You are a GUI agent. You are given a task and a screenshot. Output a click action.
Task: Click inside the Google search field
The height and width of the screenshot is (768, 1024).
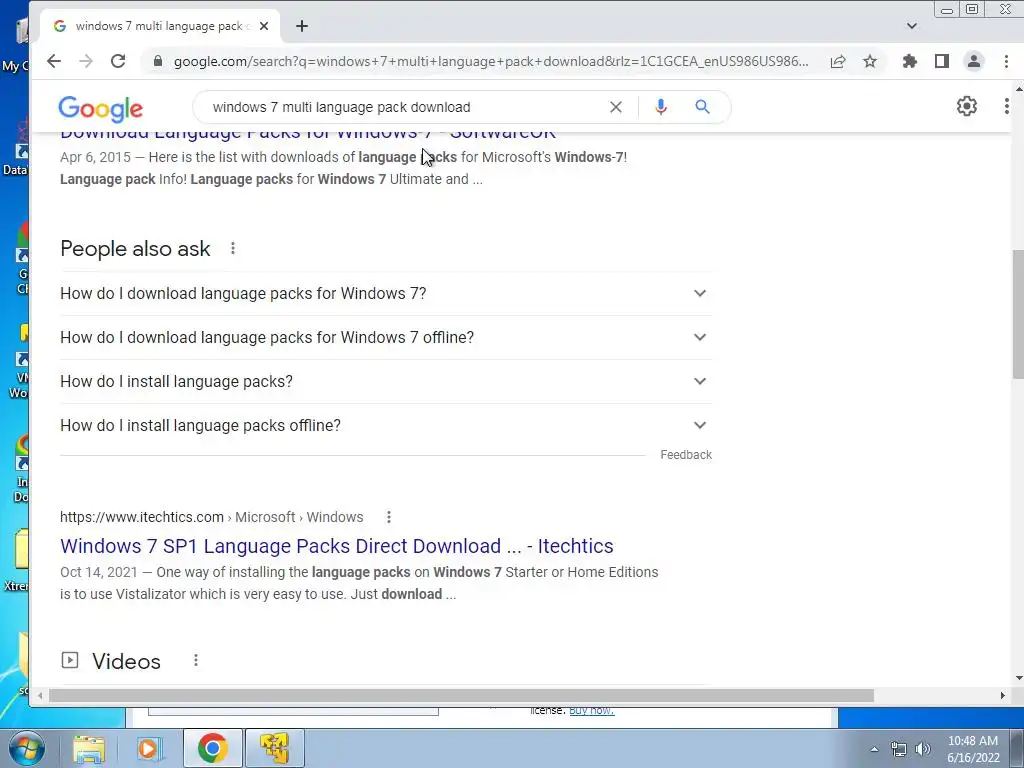point(405,107)
